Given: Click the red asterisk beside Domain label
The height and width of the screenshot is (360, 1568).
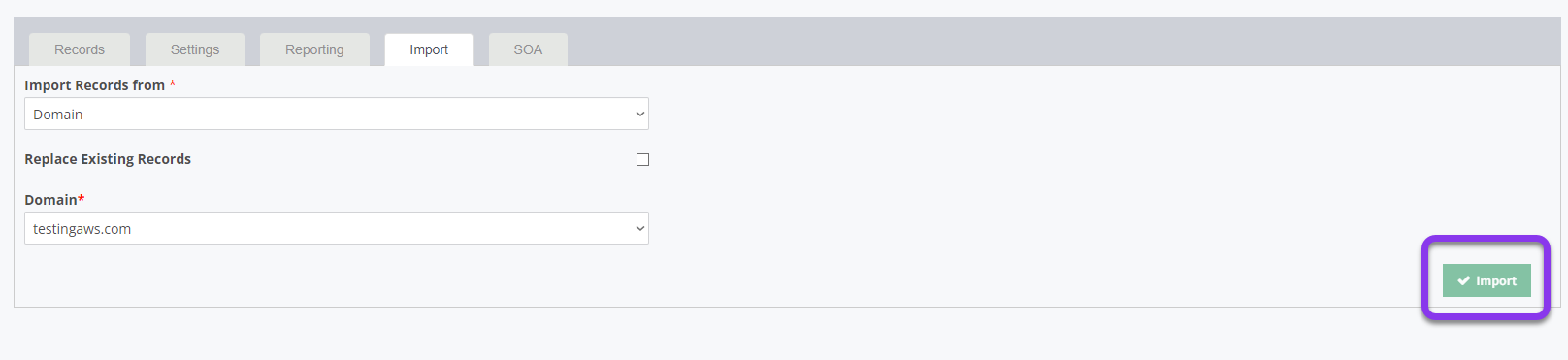Looking at the screenshot, I should [x=82, y=199].
